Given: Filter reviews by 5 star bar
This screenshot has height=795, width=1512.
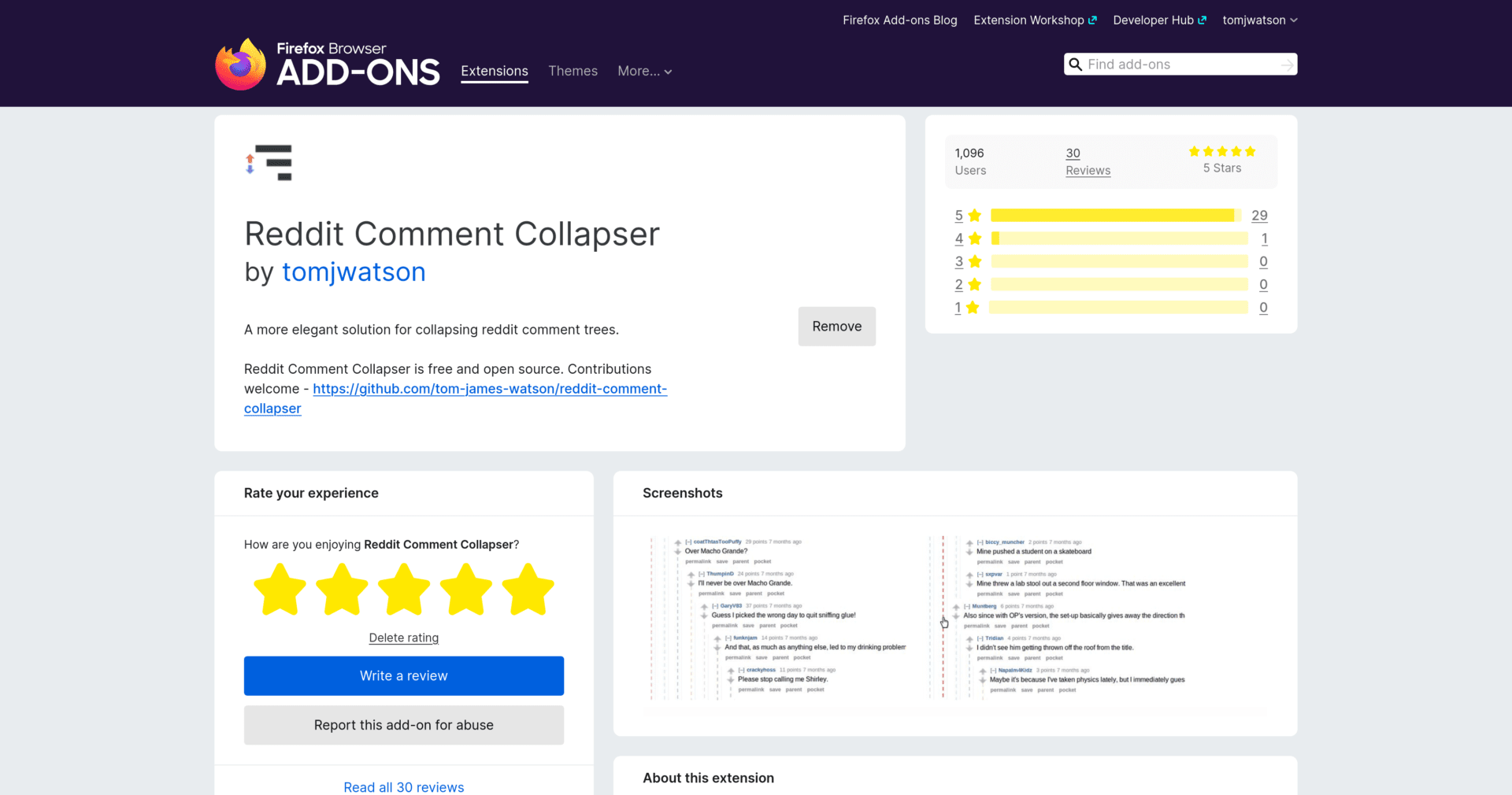Looking at the screenshot, I should pyautogui.click(x=1115, y=216).
